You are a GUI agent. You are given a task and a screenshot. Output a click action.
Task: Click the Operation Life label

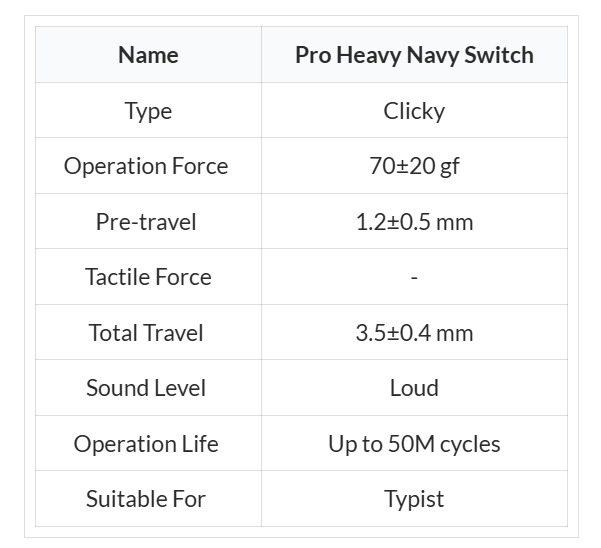click(x=146, y=444)
